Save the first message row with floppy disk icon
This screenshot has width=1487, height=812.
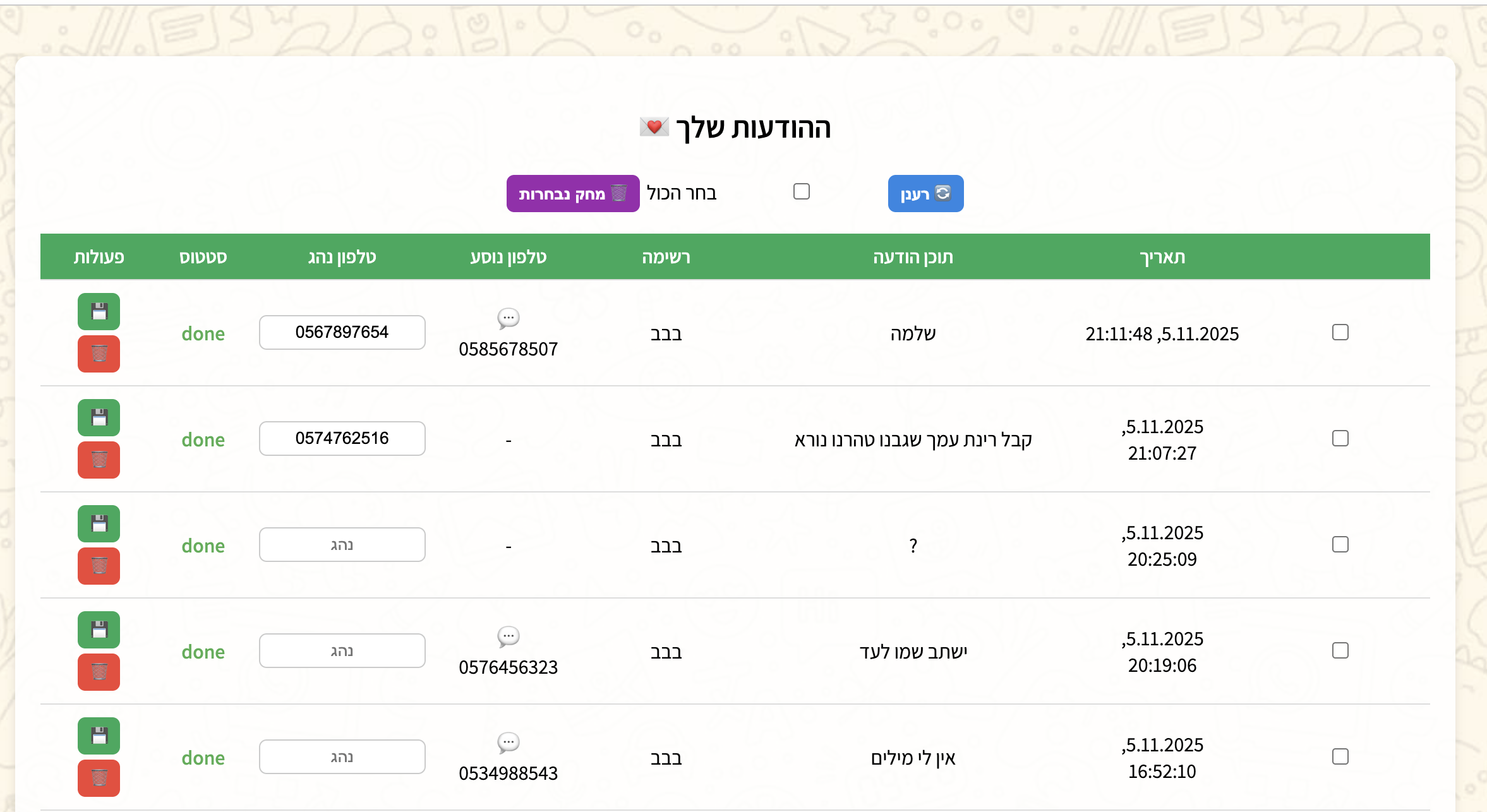click(99, 311)
